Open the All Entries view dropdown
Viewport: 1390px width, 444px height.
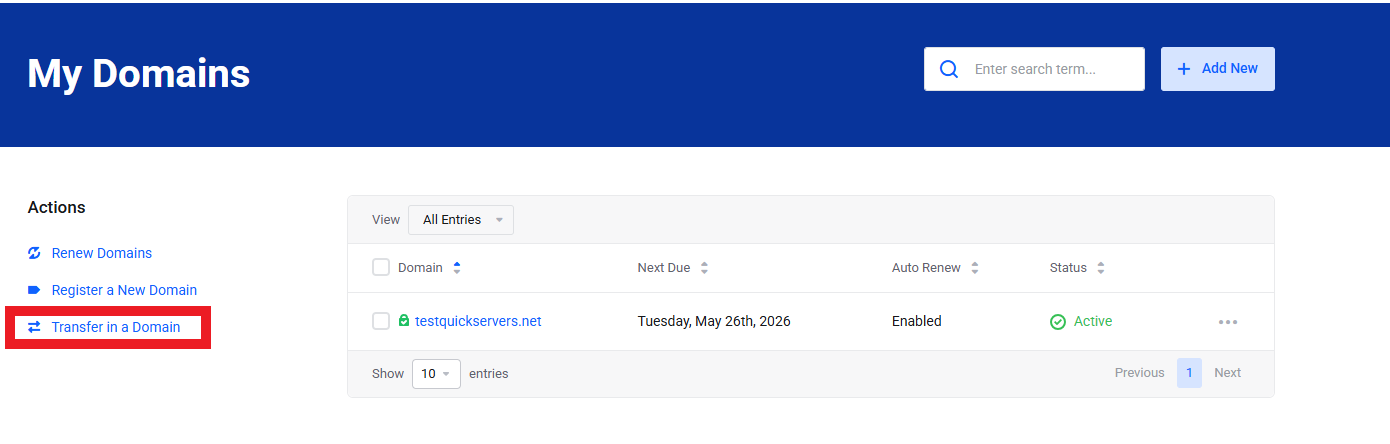tap(461, 220)
